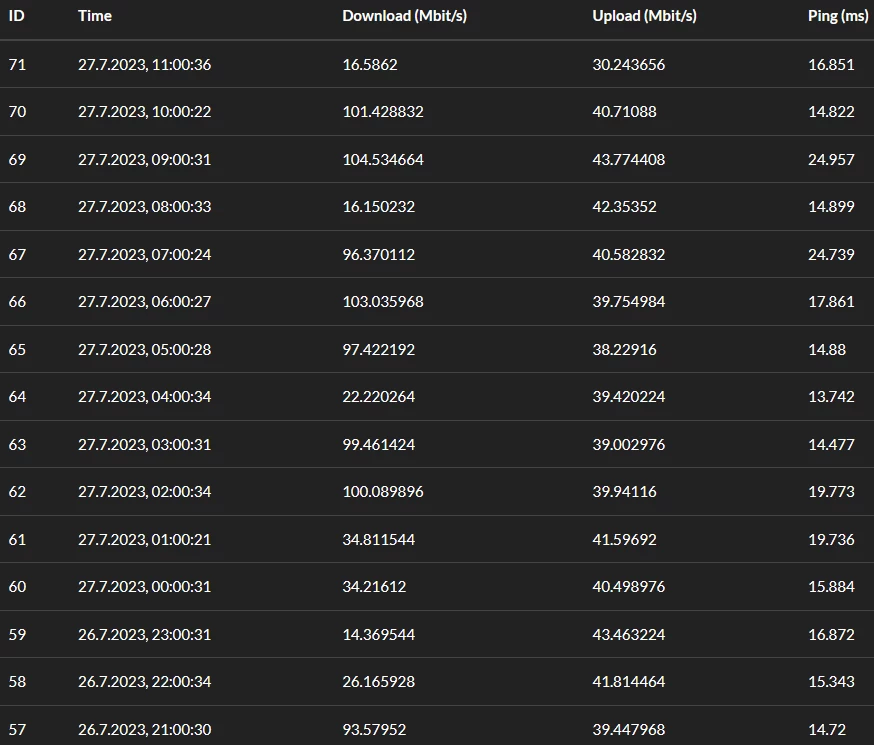Click upload value 41.814464
This screenshot has width=874, height=745.
628,682
